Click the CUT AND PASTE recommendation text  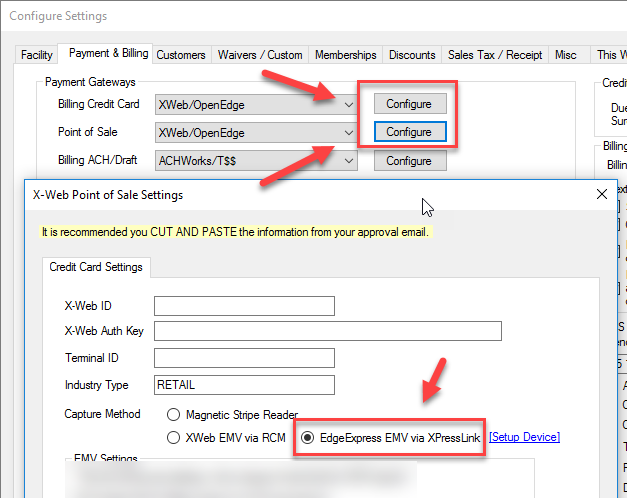click(235, 232)
